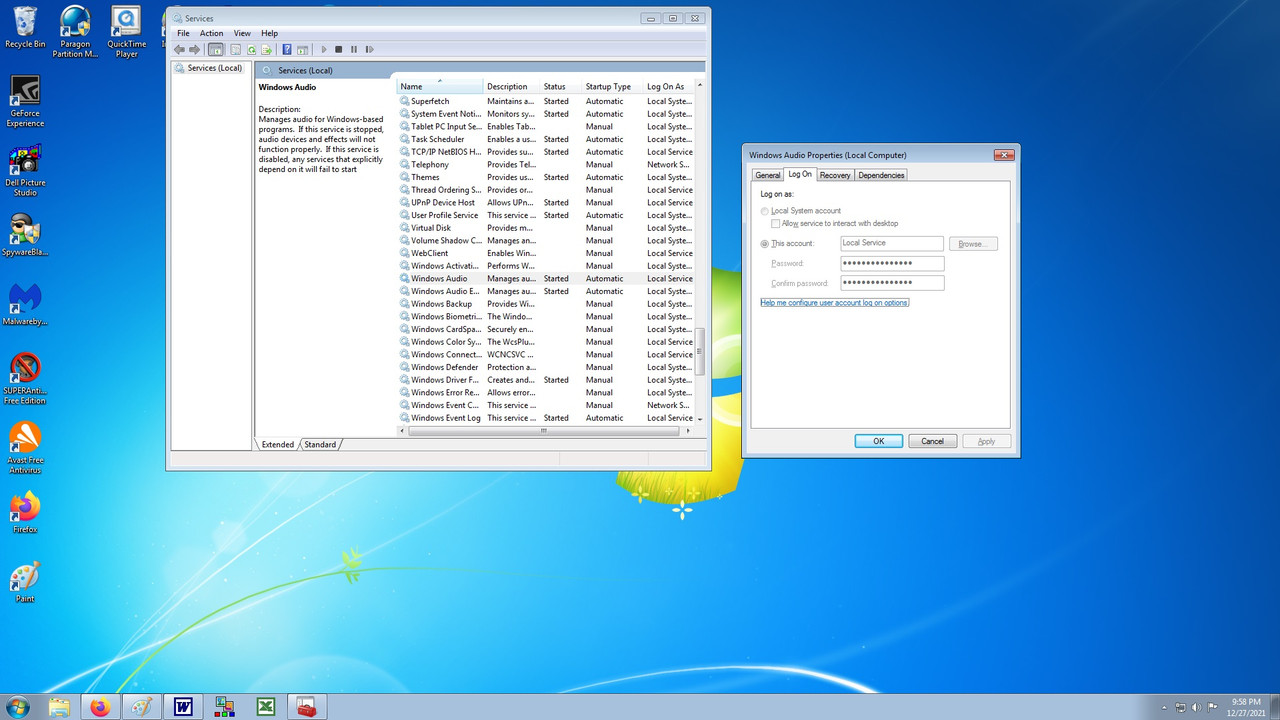Open Recycle Bin desktop icon
Viewport: 1280px width, 720px height.
pyautogui.click(x=25, y=27)
